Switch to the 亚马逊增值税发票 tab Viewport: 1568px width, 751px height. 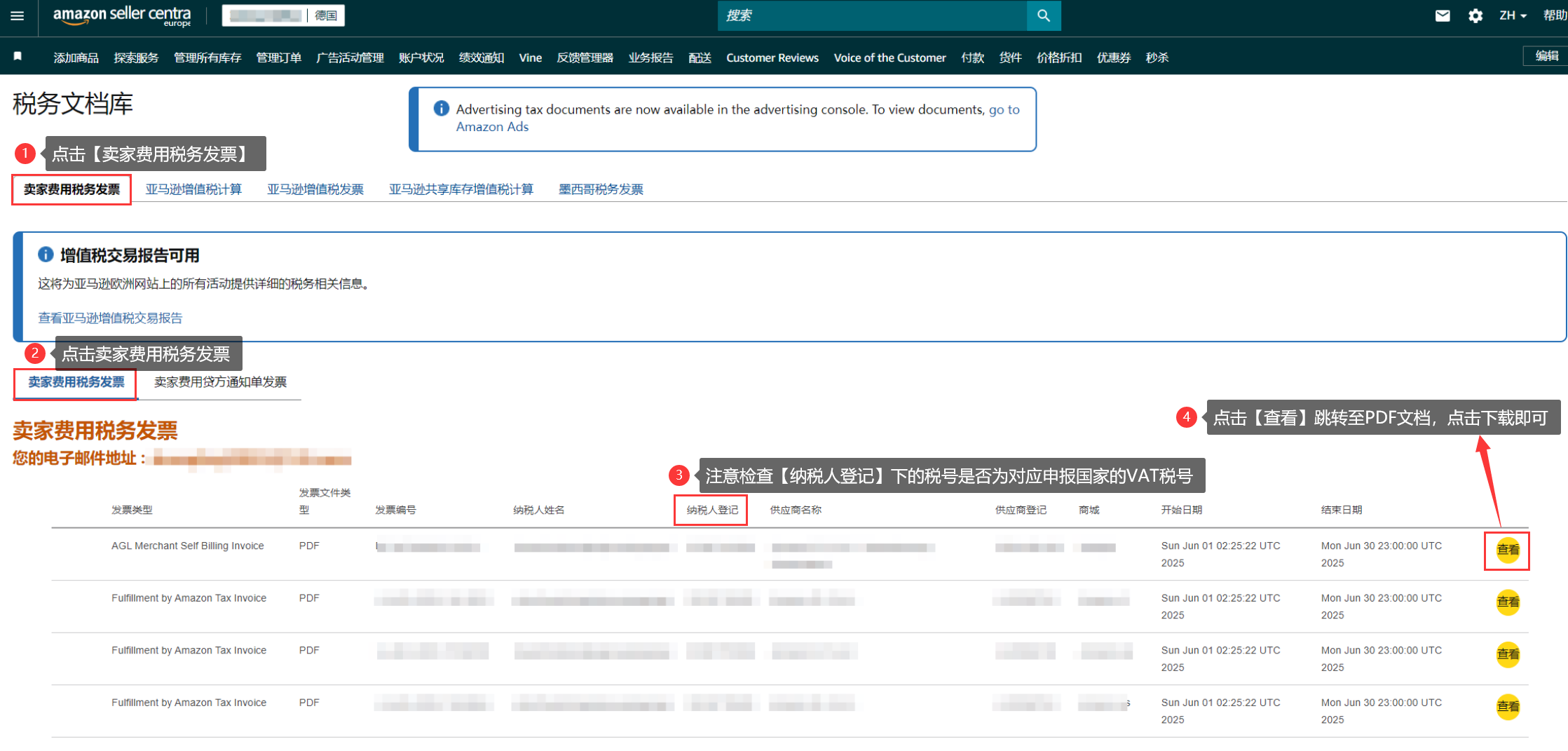pyautogui.click(x=315, y=189)
